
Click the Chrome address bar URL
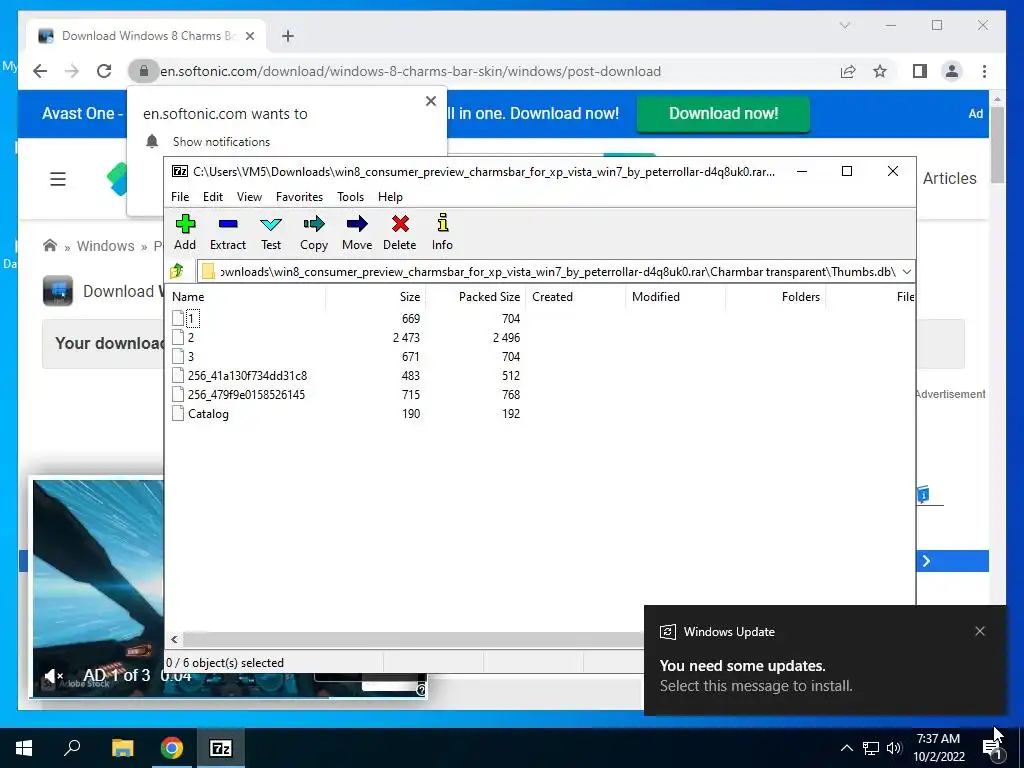[411, 71]
